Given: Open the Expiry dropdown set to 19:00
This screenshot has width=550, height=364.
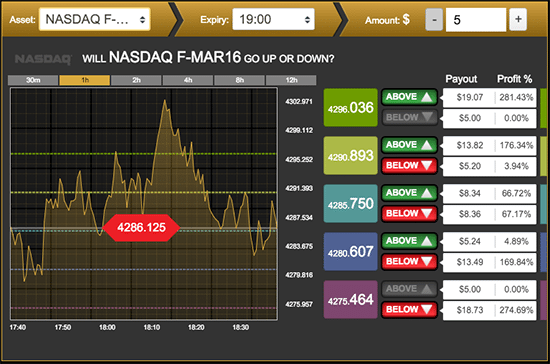Looking at the screenshot, I should [x=273, y=19].
